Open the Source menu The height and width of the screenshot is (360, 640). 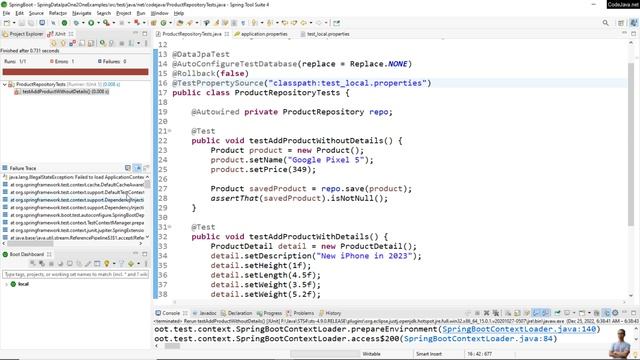click(x=36, y=13)
